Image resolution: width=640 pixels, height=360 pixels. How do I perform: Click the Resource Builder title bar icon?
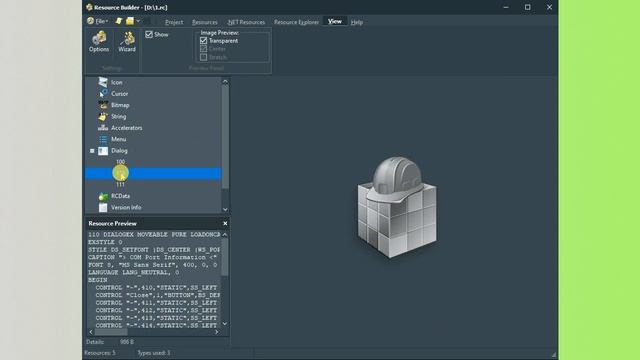(89, 7)
